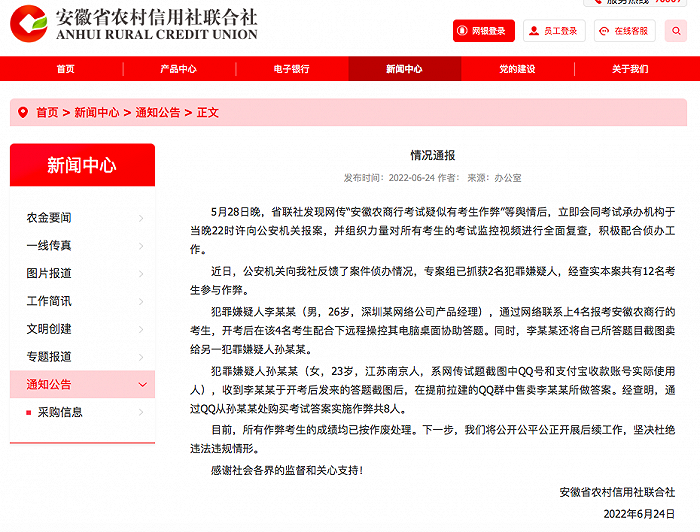Open 电子银行 navigation menu item
The width and height of the screenshot is (700, 532).
click(x=292, y=69)
